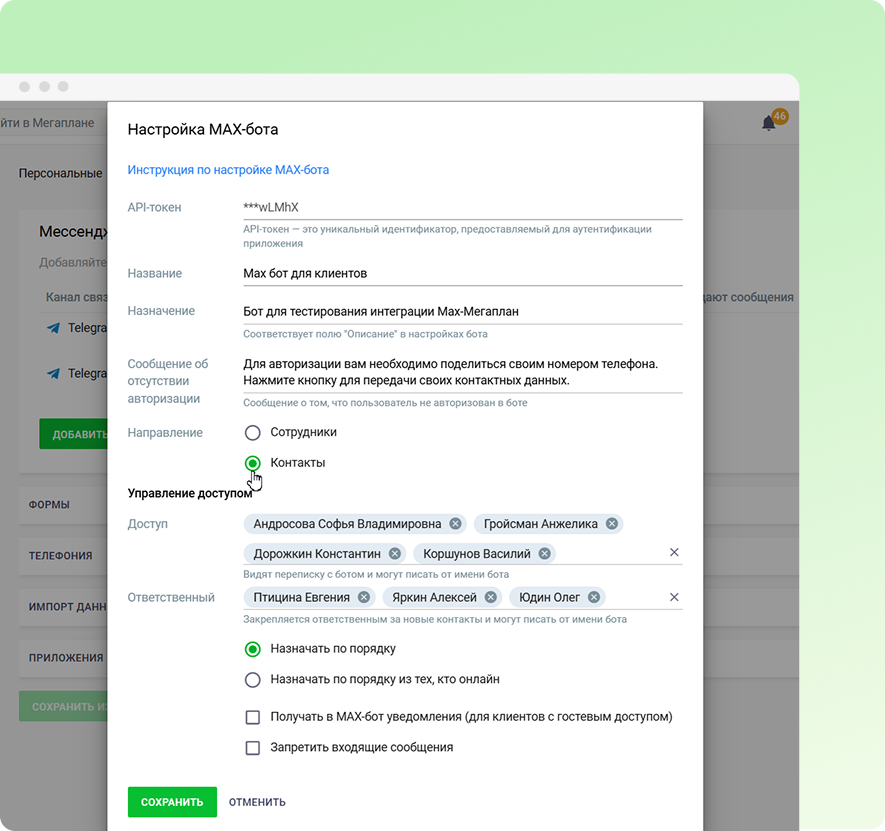The image size is (885, 831).
Task: Click Птицина Евгения chip name
Action: click(x=301, y=597)
